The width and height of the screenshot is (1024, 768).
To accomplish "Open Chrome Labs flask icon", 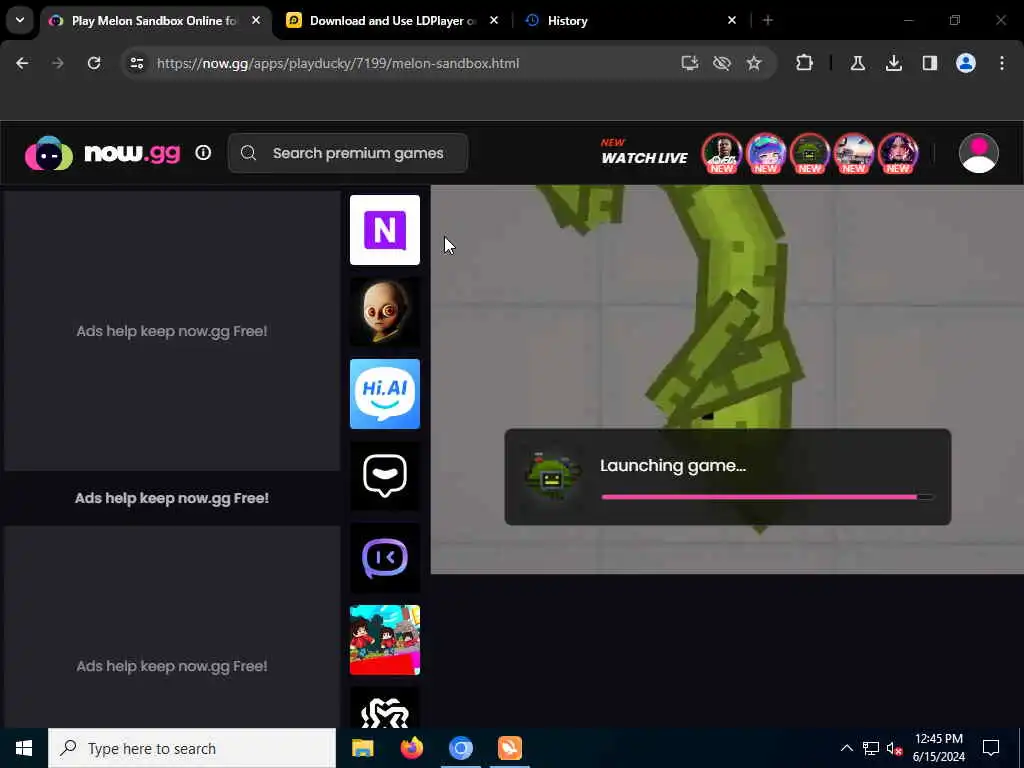I will coord(858,63).
